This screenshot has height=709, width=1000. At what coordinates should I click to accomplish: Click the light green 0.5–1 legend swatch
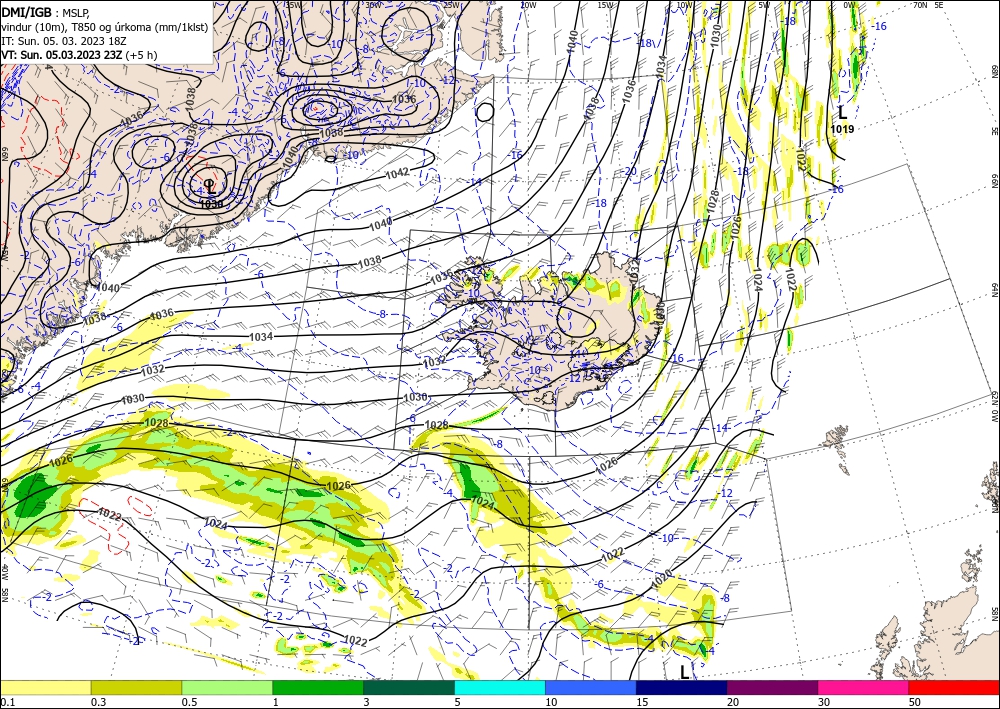coord(227,687)
